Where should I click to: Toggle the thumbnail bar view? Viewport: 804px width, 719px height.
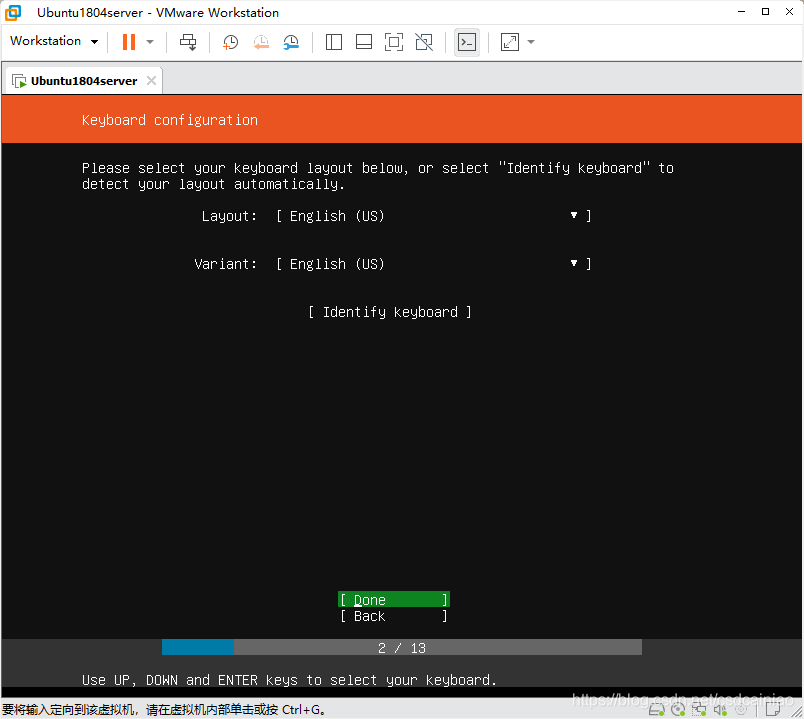[364, 42]
